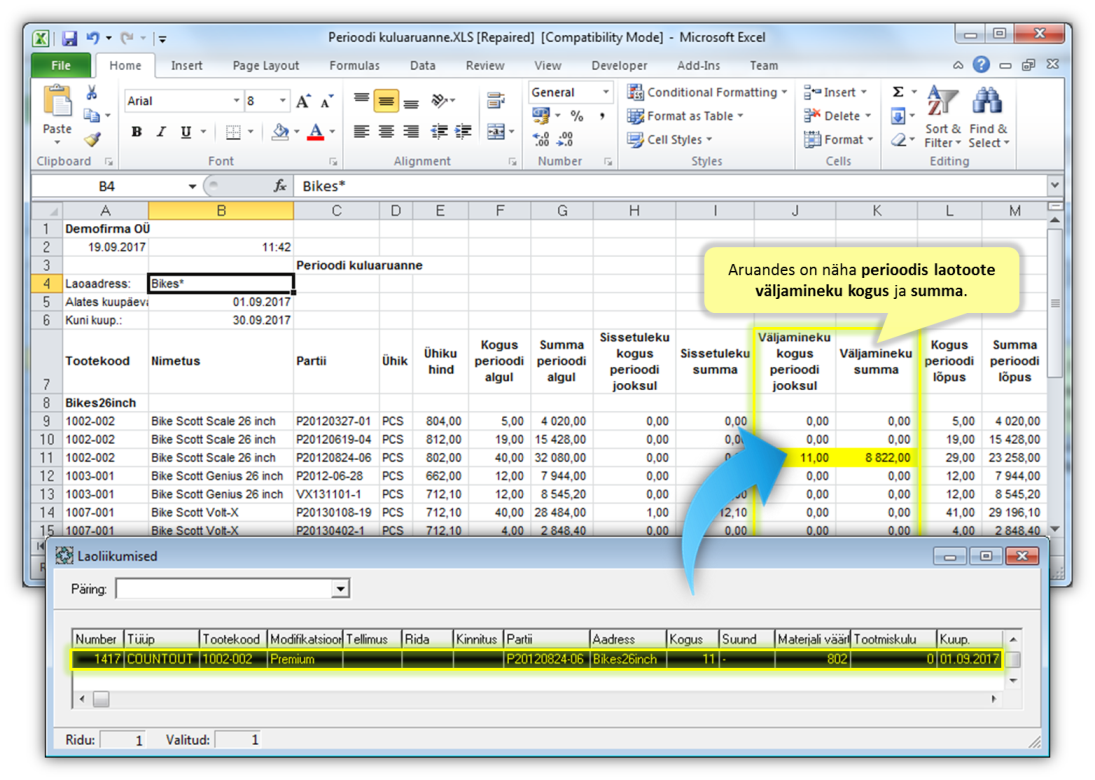Open Sort & Filter menu
The width and height of the screenshot is (1095, 780).
click(942, 117)
